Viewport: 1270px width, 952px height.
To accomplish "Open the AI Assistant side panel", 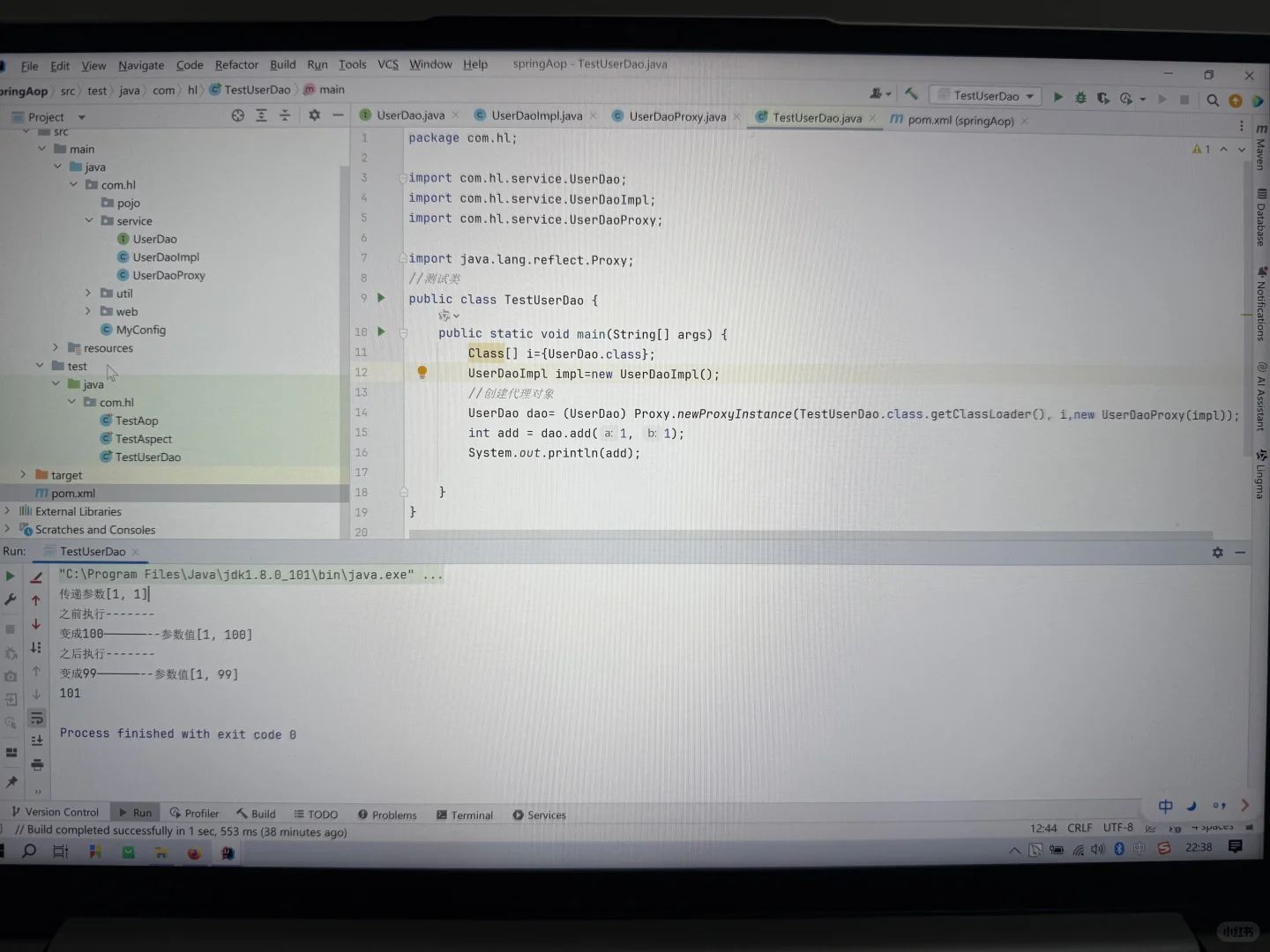I will [1261, 396].
